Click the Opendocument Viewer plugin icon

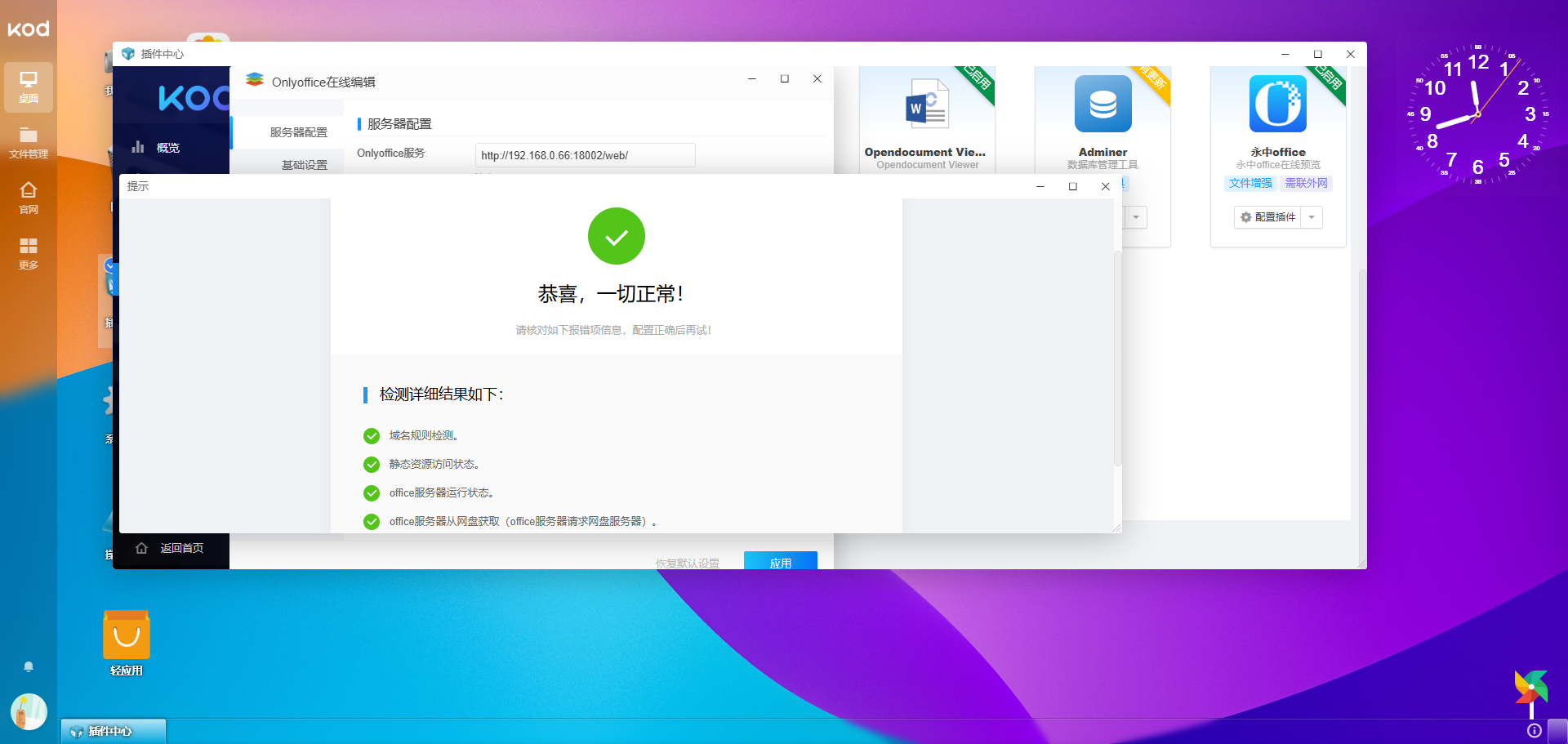coord(927,104)
